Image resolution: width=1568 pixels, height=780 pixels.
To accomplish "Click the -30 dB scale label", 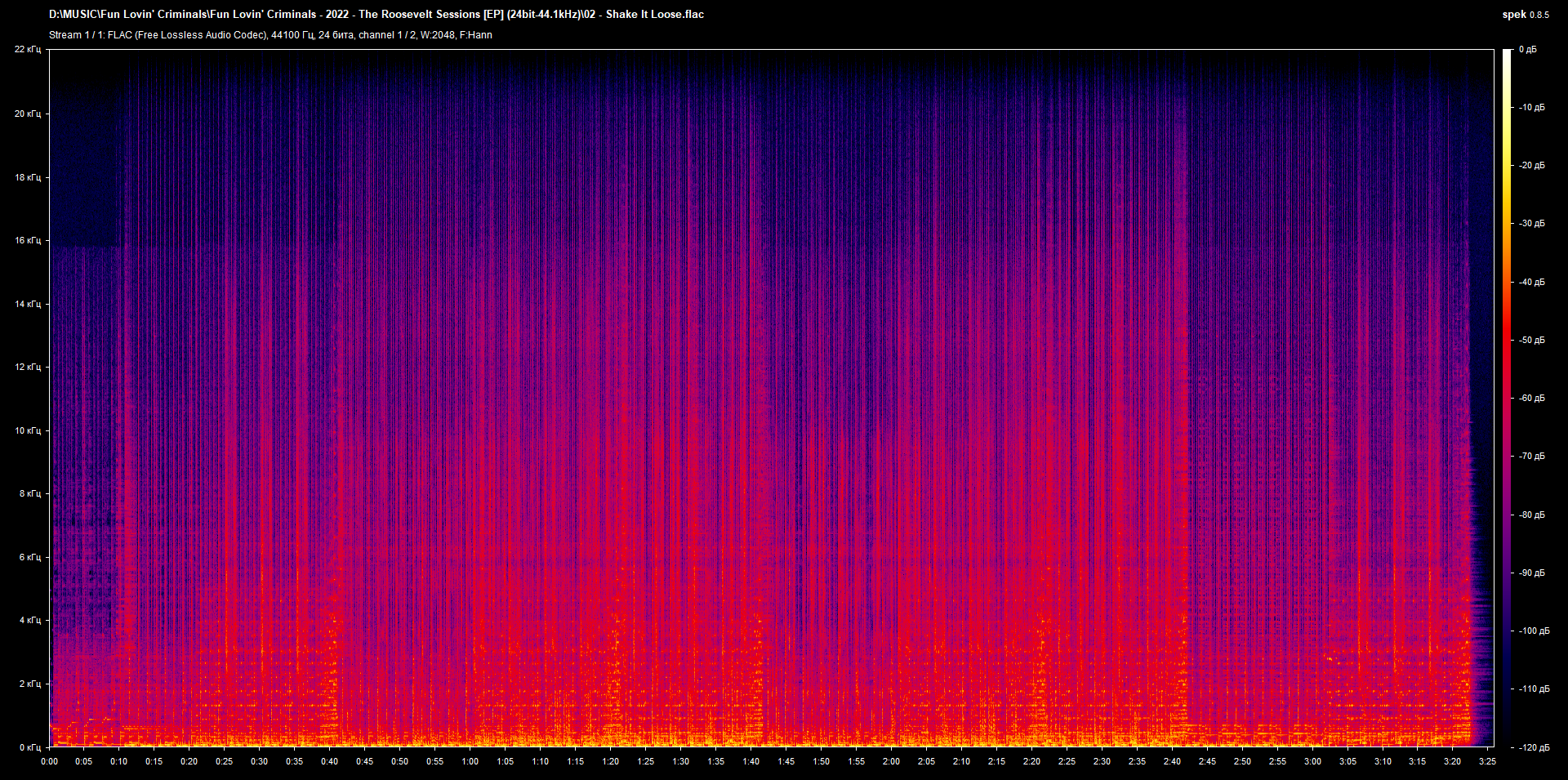I will click(1531, 224).
